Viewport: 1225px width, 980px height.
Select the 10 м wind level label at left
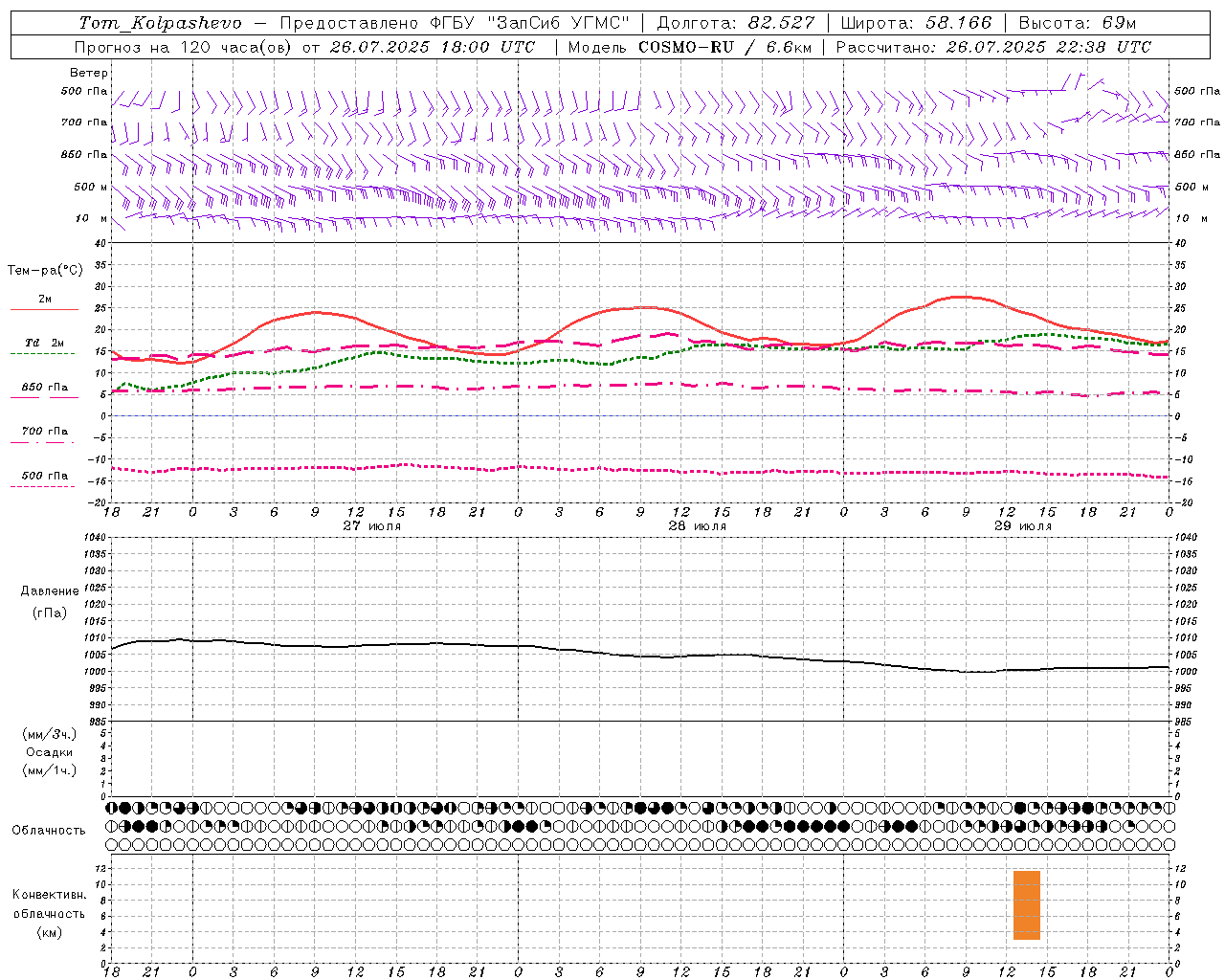tap(91, 218)
